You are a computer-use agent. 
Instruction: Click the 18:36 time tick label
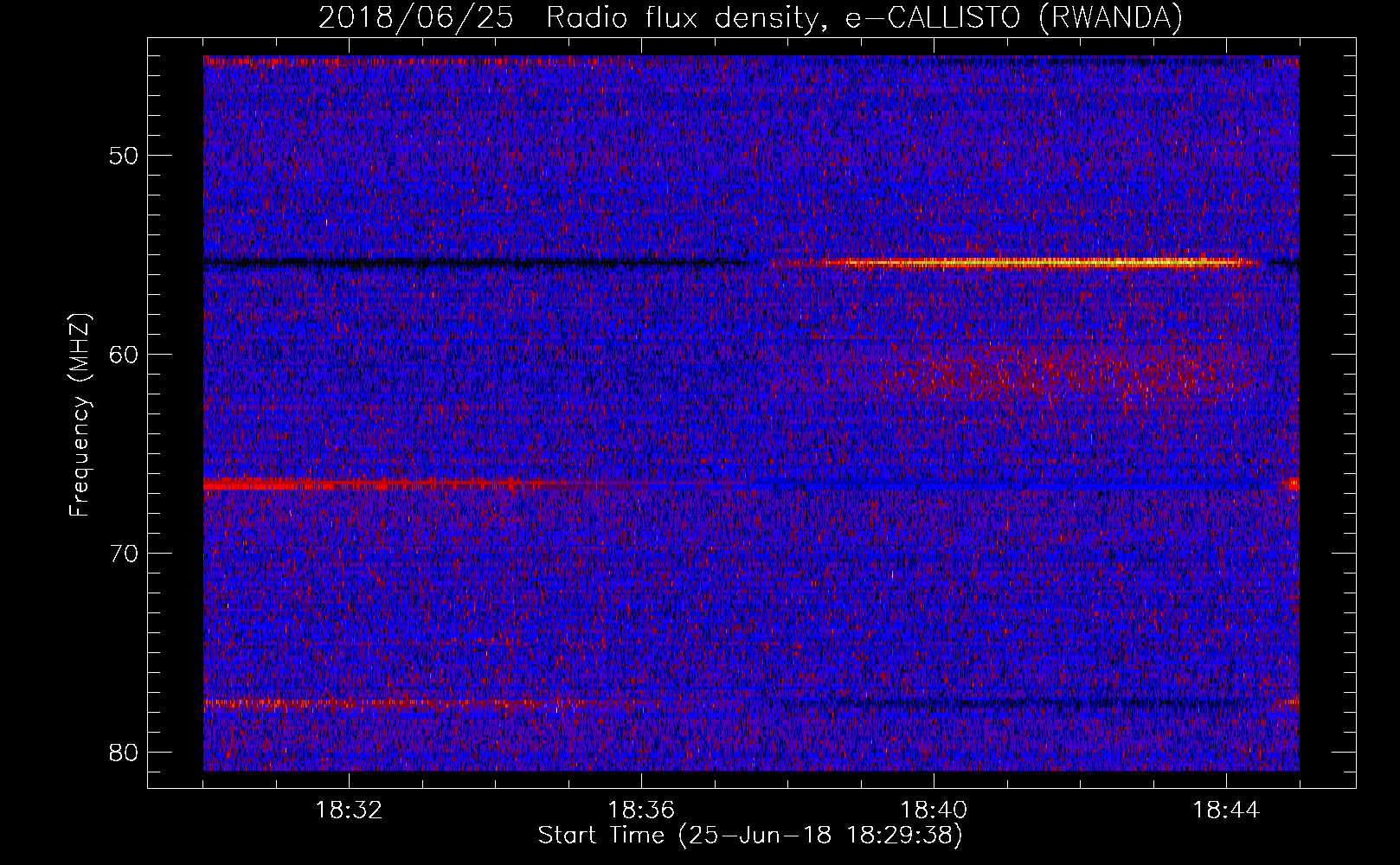coord(641,811)
